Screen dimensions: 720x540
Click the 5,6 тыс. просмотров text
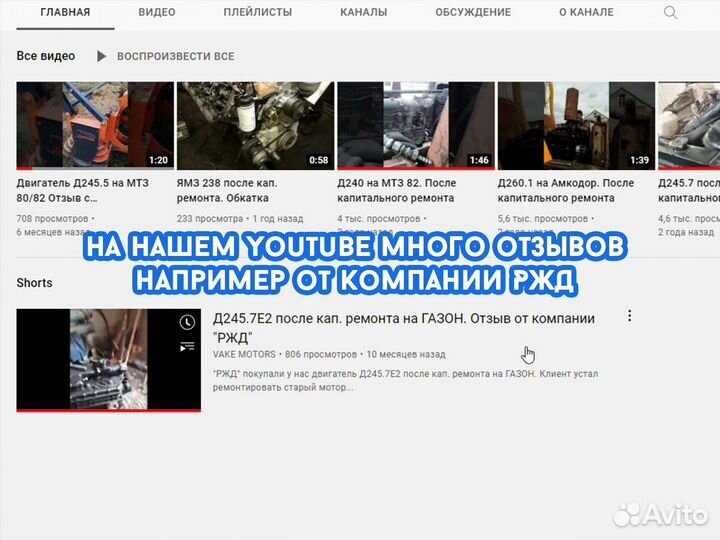click(x=543, y=219)
